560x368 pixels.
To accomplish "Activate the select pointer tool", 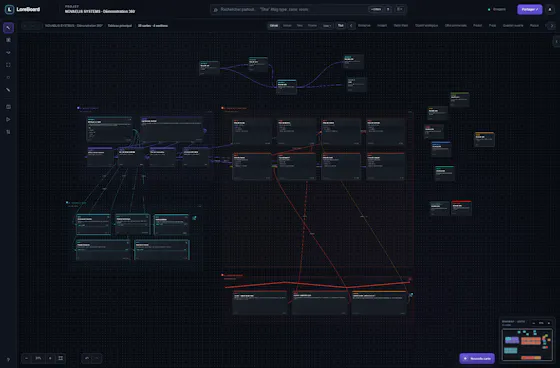I will tap(8, 28).
